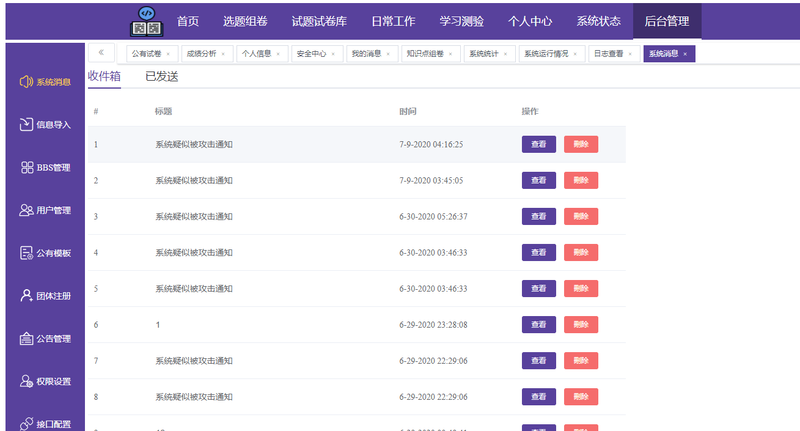Open 学习测验 top menu

(x=462, y=21)
